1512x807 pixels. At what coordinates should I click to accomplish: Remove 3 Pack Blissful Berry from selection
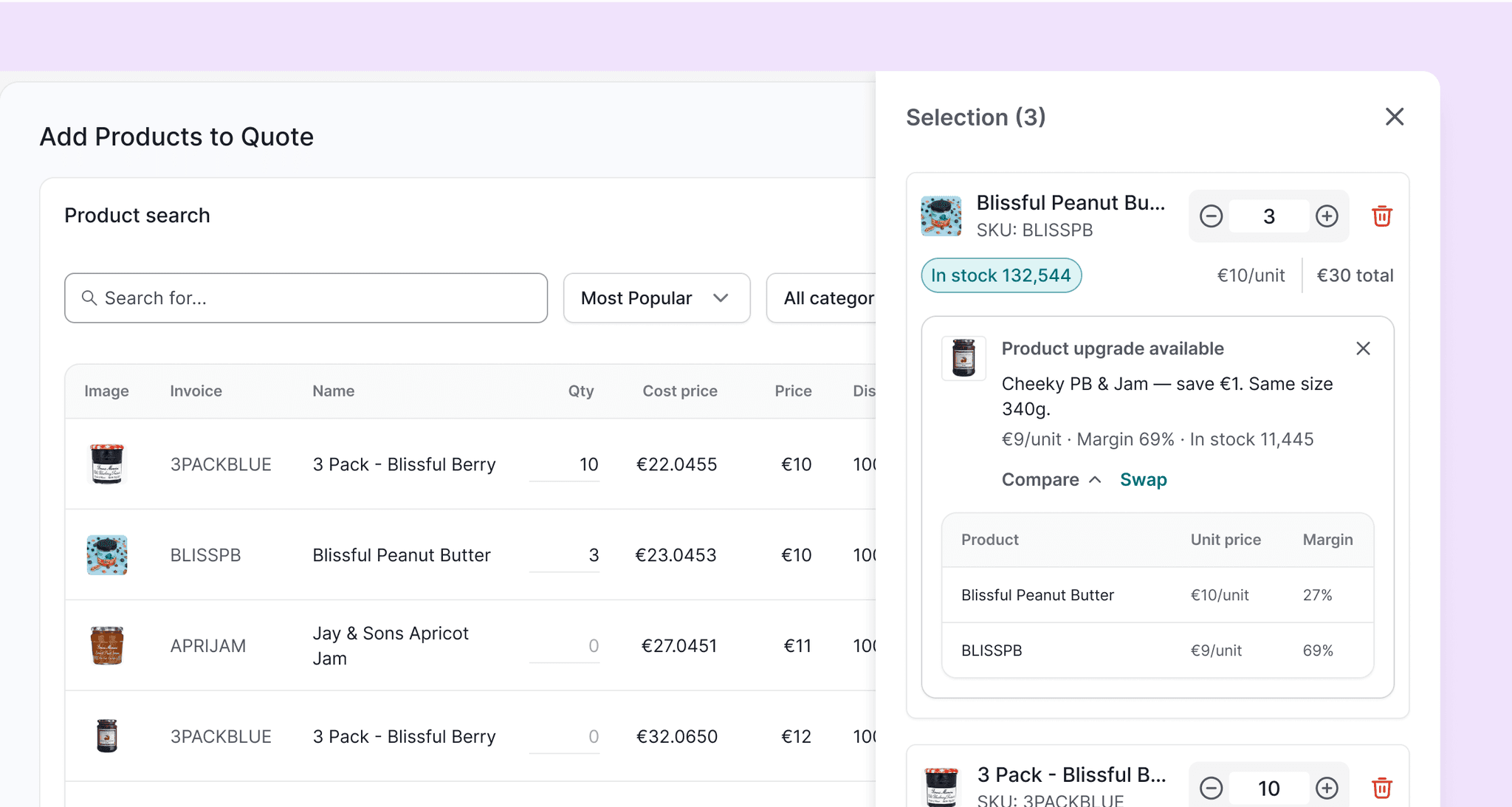pyautogui.click(x=1382, y=789)
